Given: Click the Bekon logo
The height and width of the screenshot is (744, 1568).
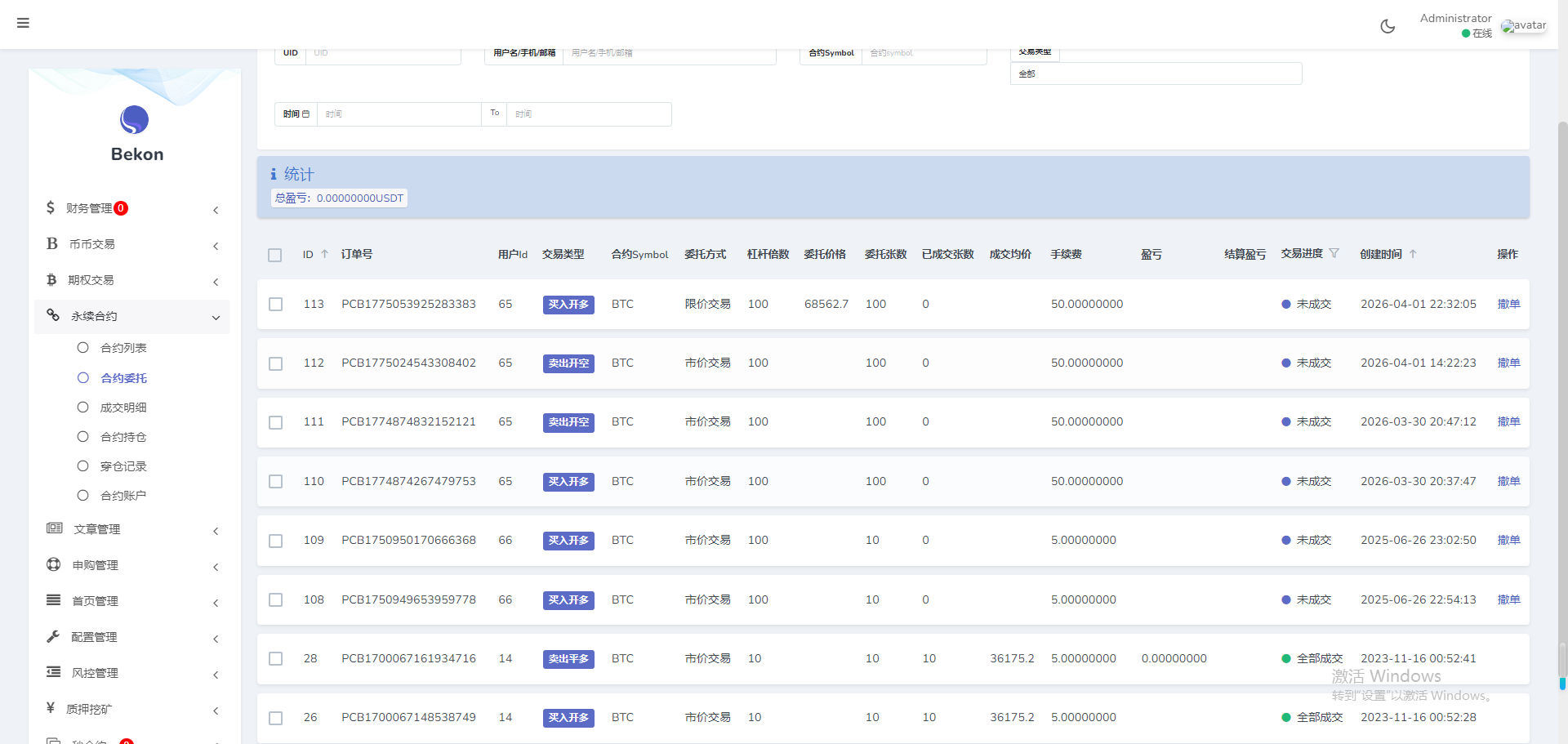Looking at the screenshot, I should click(135, 120).
